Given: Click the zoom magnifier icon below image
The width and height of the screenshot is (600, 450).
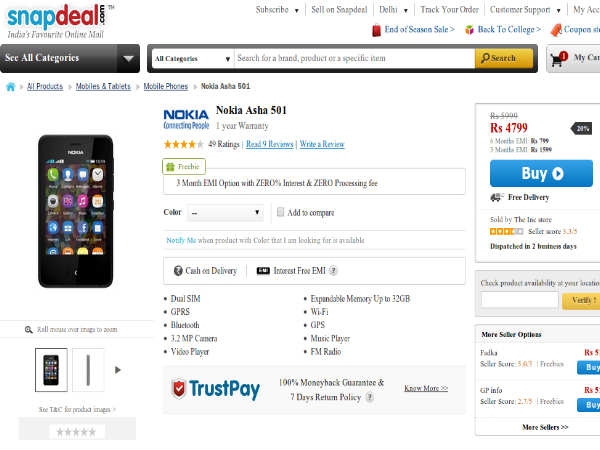Looking at the screenshot, I should pos(28,329).
